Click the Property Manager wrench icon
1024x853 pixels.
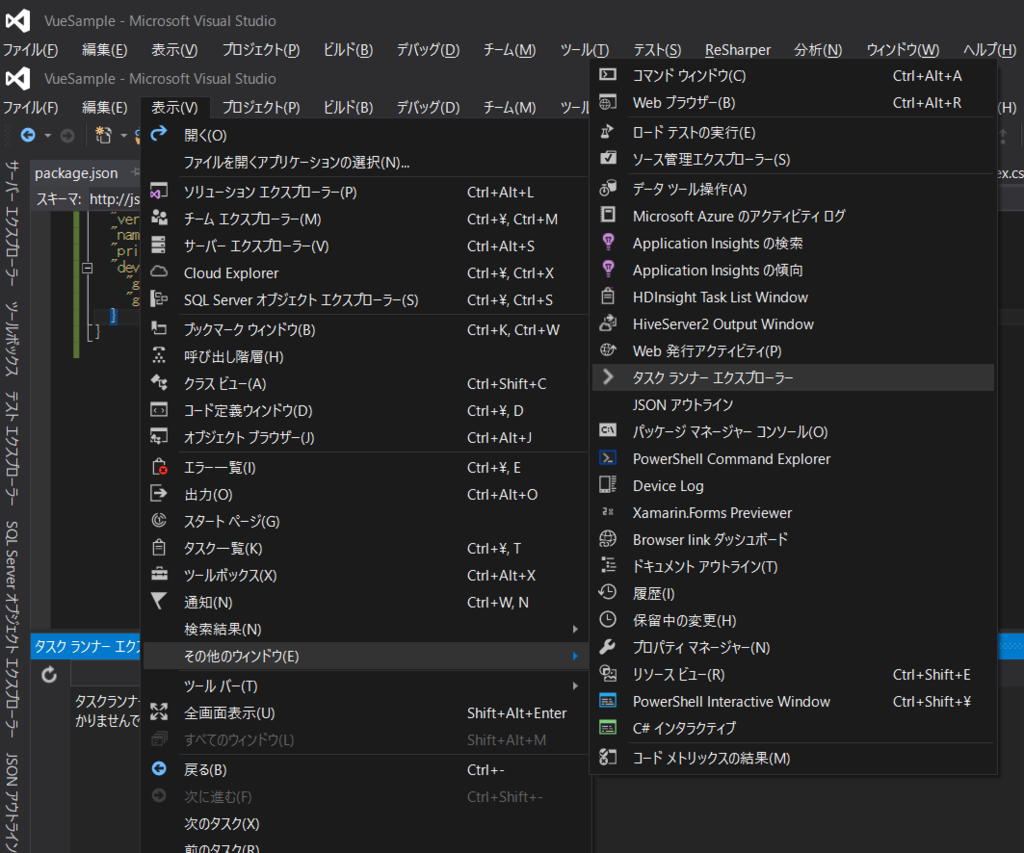click(607, 647)
